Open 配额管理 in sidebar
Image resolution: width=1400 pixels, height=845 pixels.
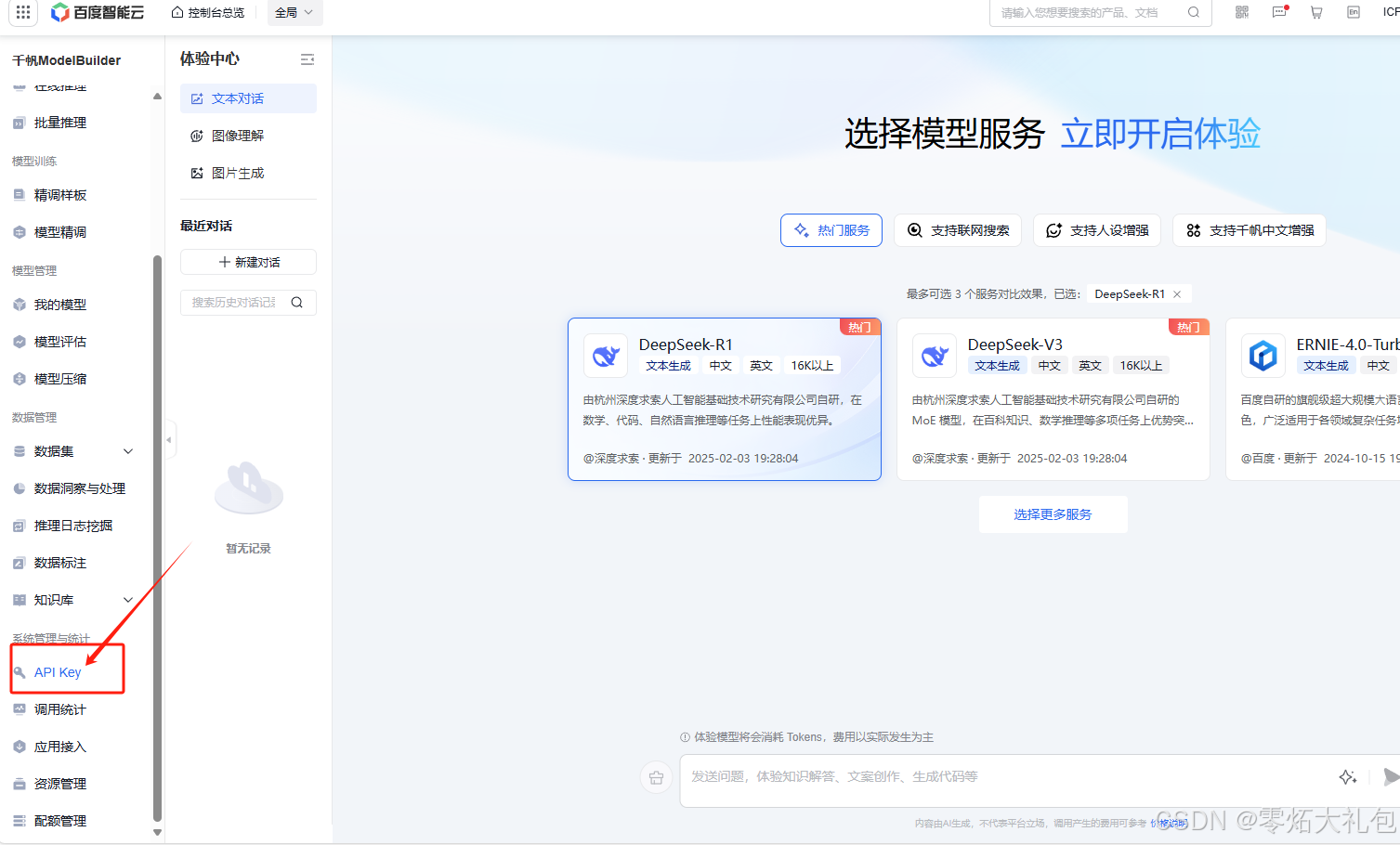[x=60, y=821]
